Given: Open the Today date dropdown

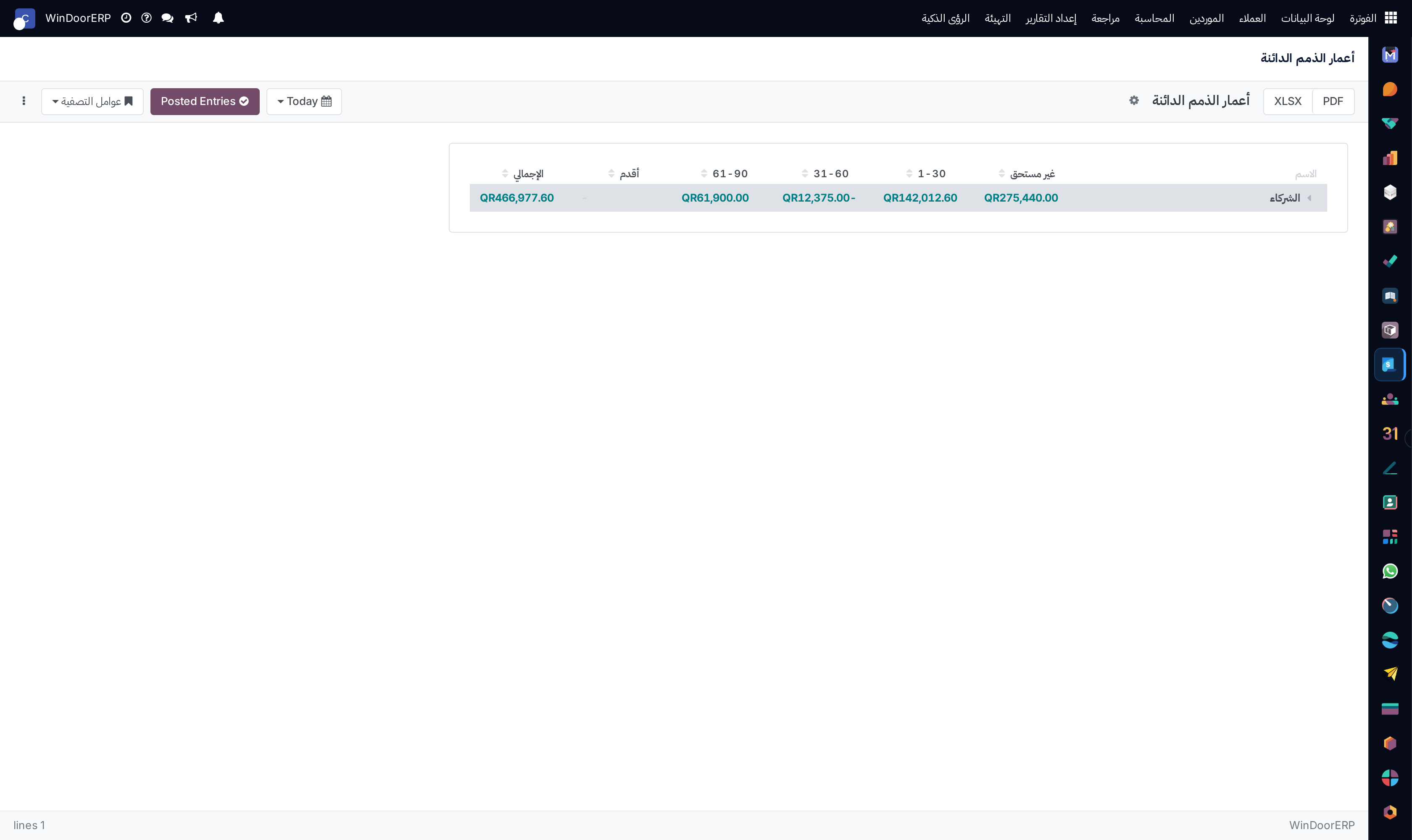Looking at the screenshot, I should [x=304, y=101].
